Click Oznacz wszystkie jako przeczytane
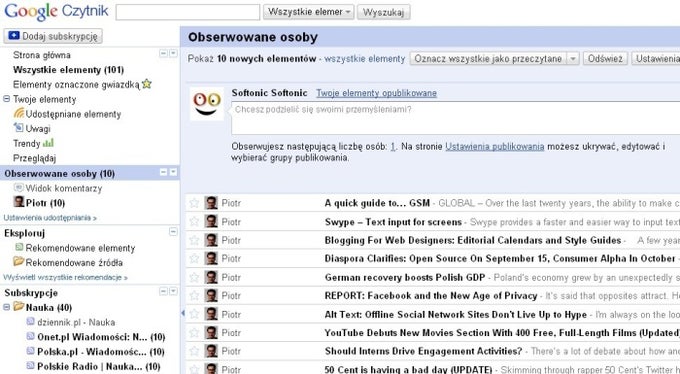The width and height of the screenshot is (680, 374). point(488,59)
